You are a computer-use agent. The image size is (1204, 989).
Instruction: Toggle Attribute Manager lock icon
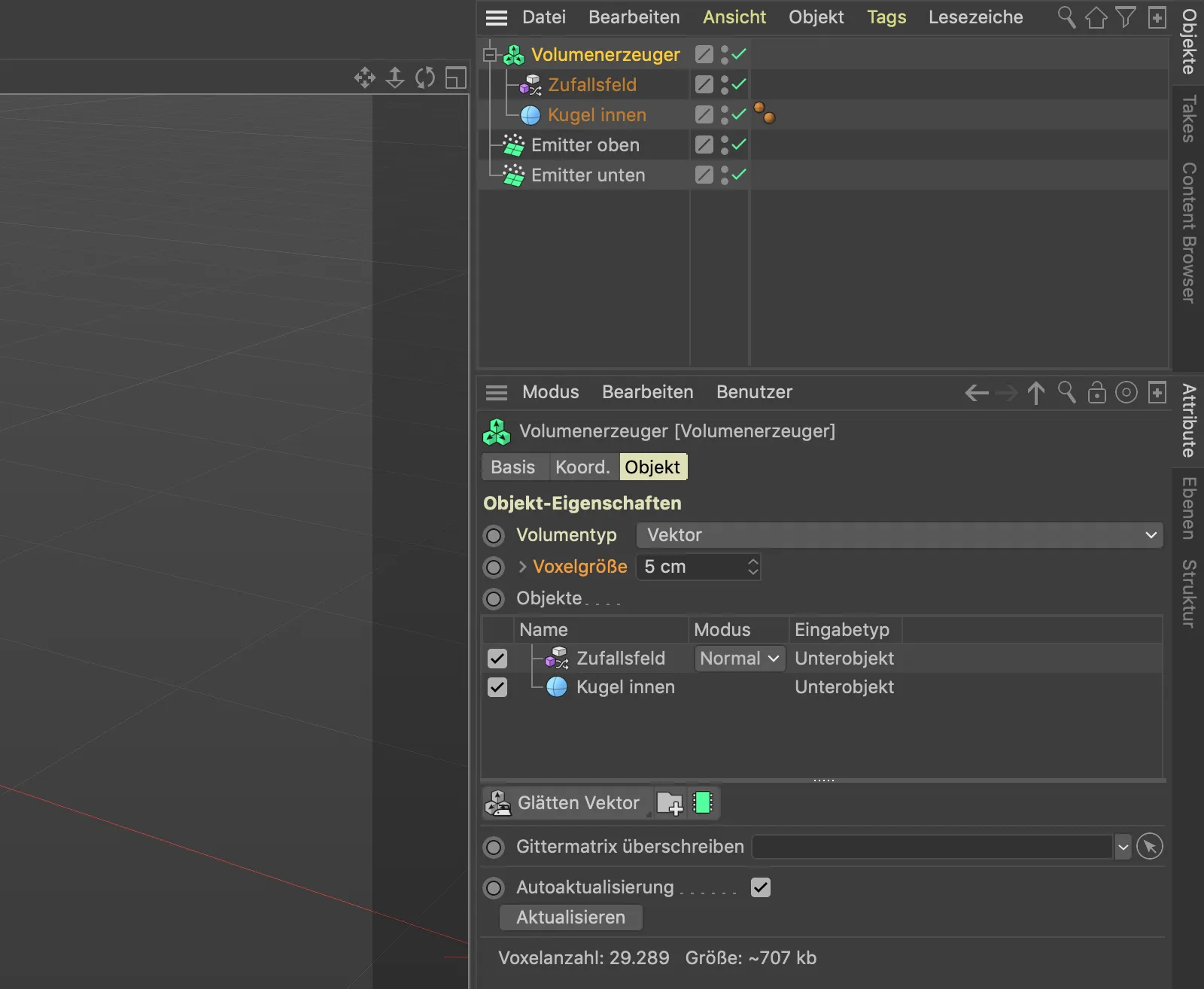coord(1096,392)
